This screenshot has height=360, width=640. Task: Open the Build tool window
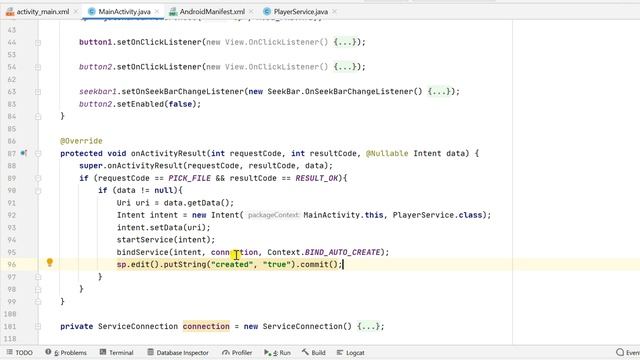tap(314, 352)
